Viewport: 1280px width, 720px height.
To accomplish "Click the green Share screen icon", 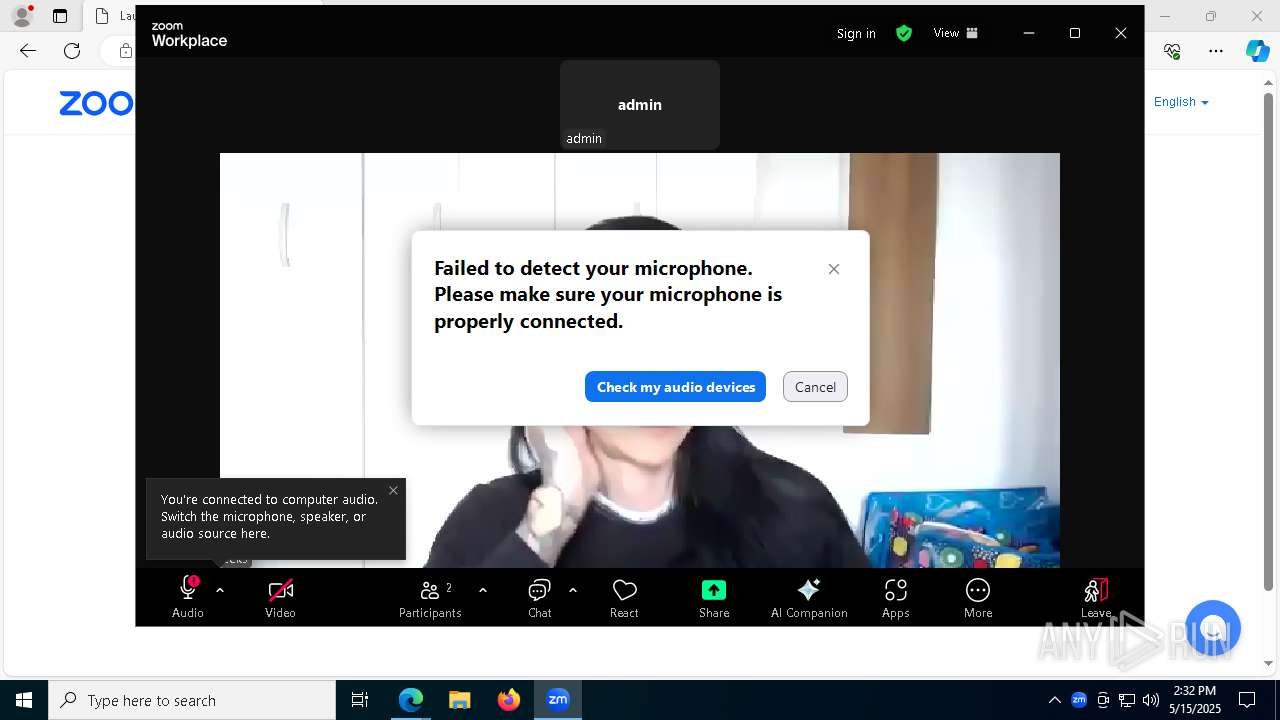I will click(x=714, y=590).
